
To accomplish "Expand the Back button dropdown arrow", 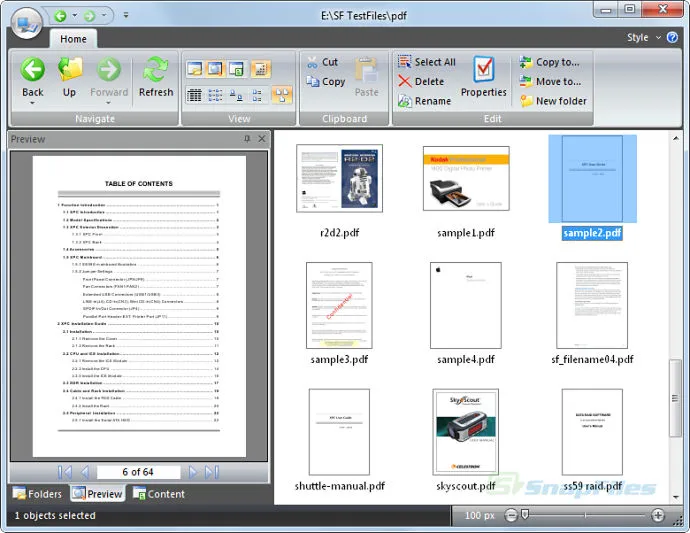I will click(33, 103).
